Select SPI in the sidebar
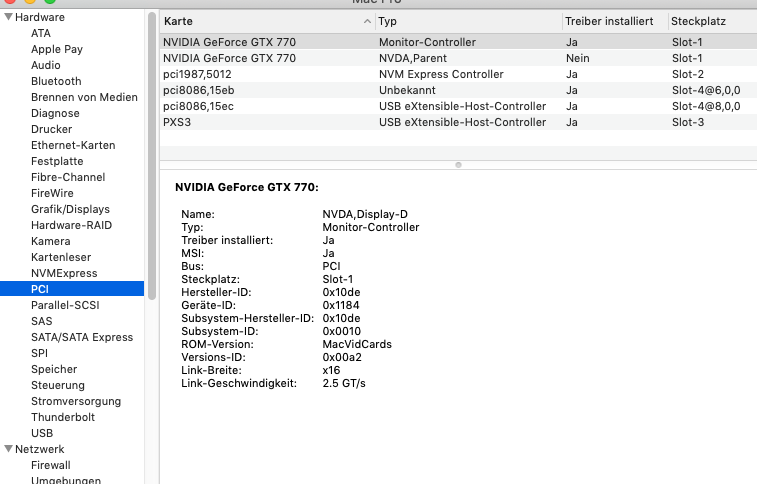This screenshot has height=484, width=757. point(40,353)
